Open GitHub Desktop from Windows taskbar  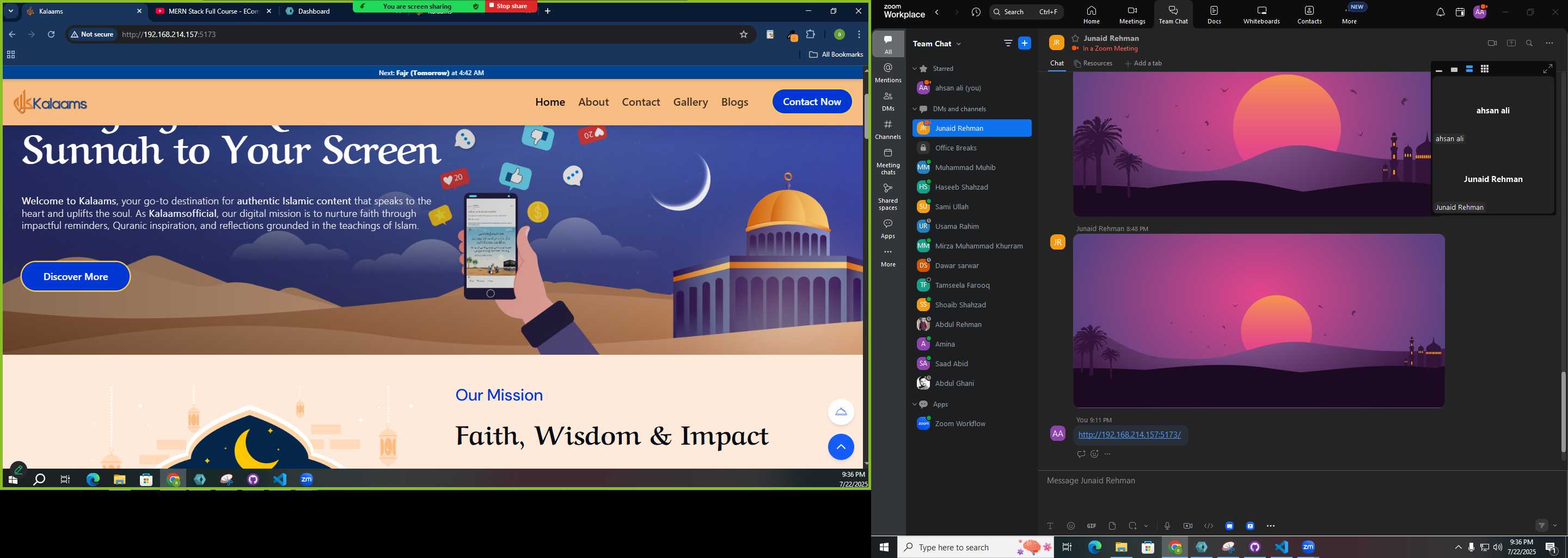pos(1254,547)
